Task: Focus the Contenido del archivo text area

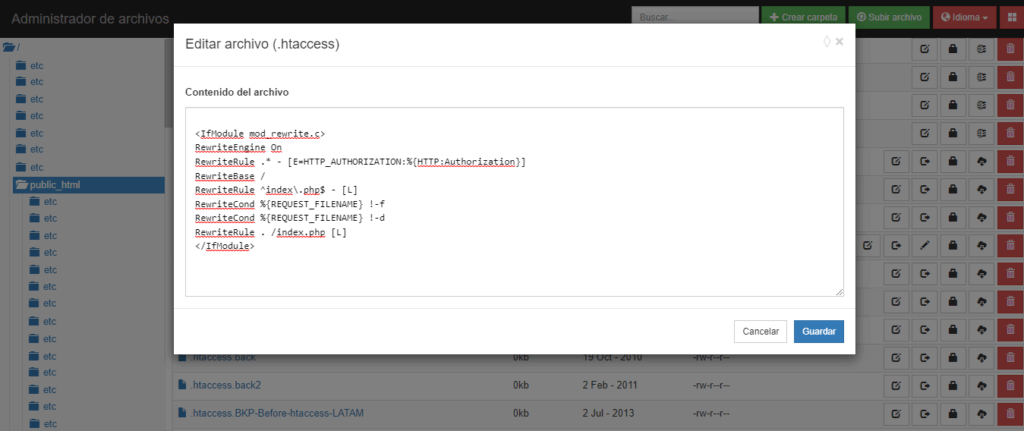Action: [514, 202]
